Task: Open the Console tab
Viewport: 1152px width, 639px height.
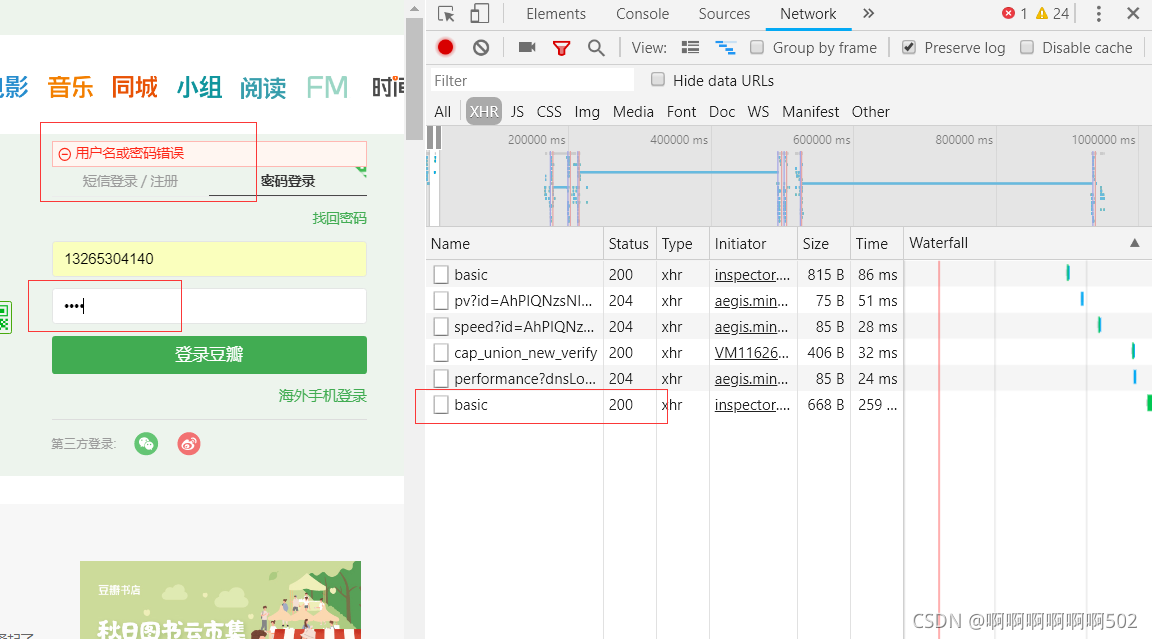Action: click(x=642, y=14)
